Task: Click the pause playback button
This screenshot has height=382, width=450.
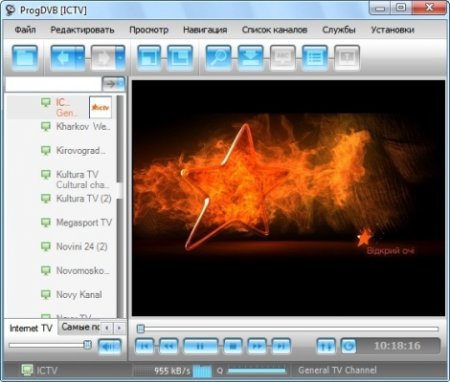Action: (x=200, y=346)
